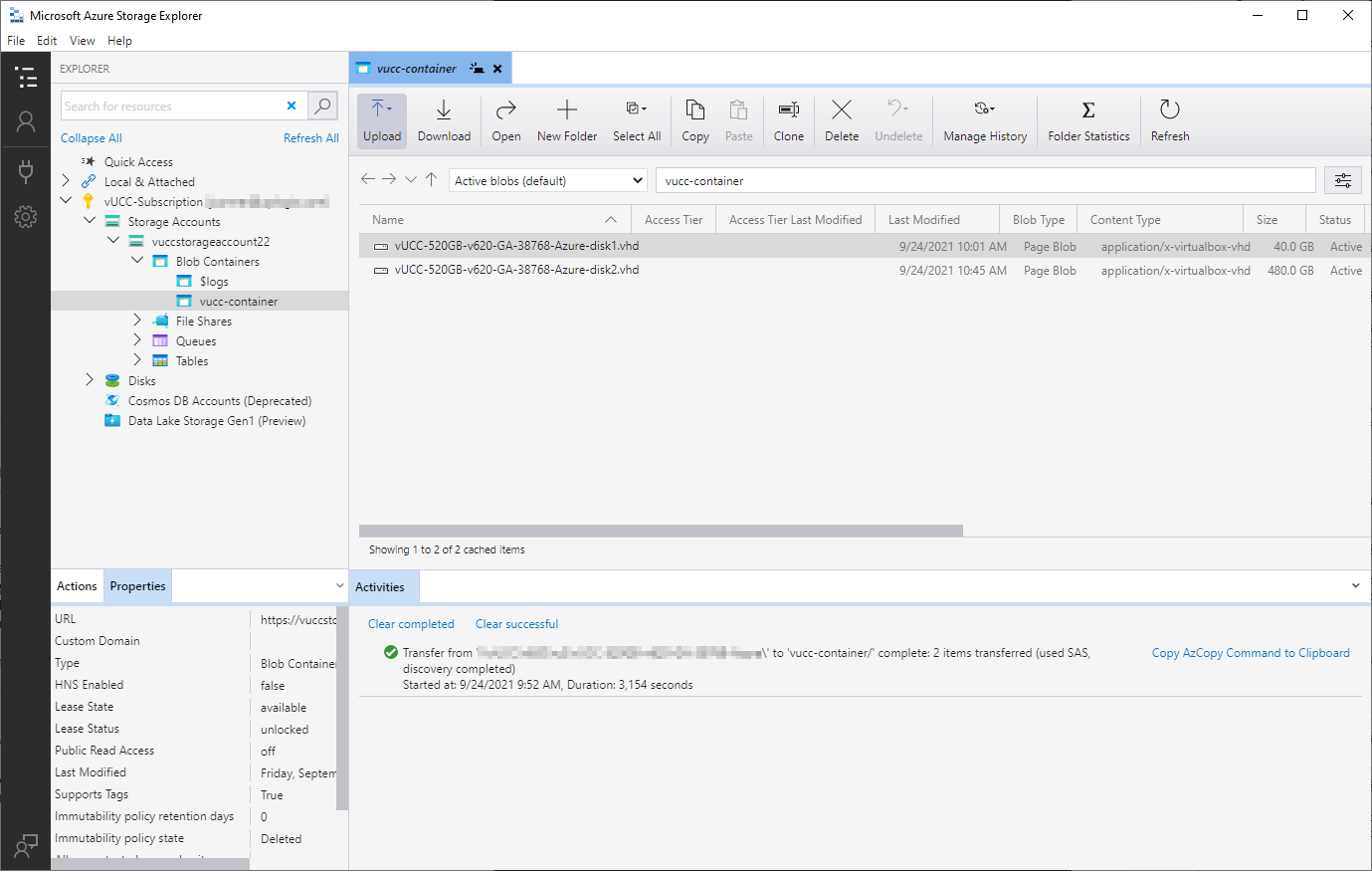
Task: Open the Active blobs view dropdown
Action: 549,180
